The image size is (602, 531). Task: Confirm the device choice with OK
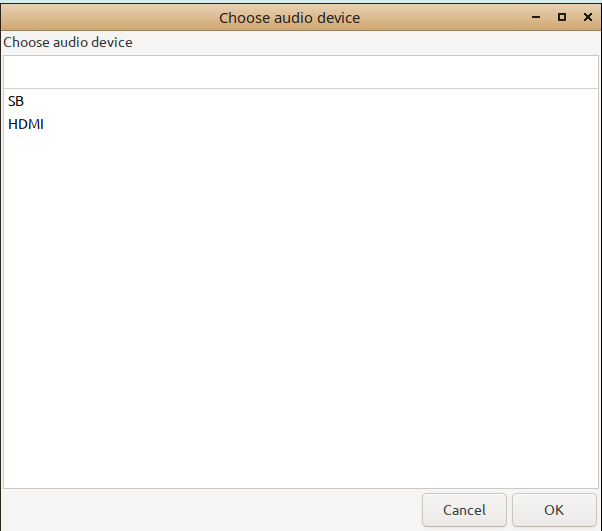click(x=554, y=510)
